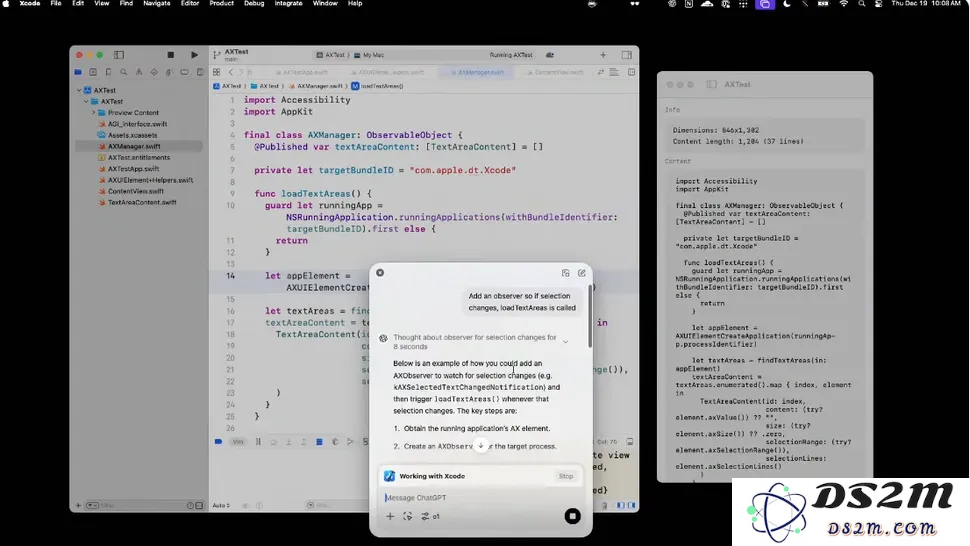The height and width of the screenshot is (546, 970).
Task: Add new file in navigator bottom
Action: [x=79, y=505]
